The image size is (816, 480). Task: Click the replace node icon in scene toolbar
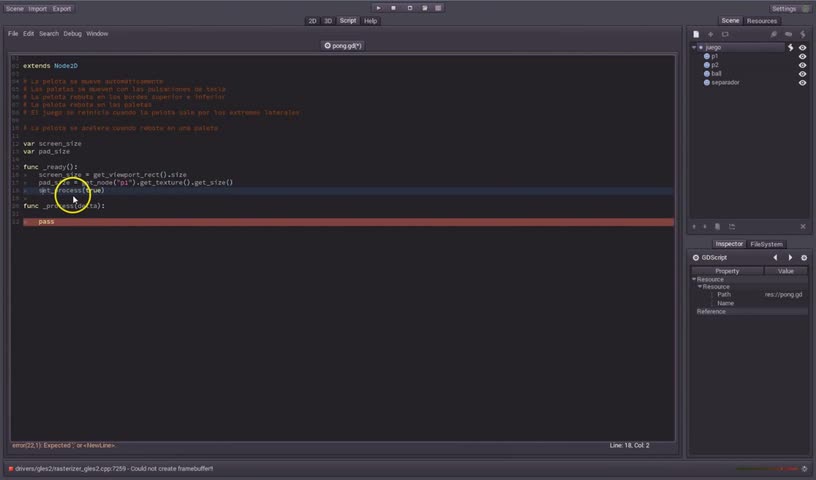coord(774,34)
